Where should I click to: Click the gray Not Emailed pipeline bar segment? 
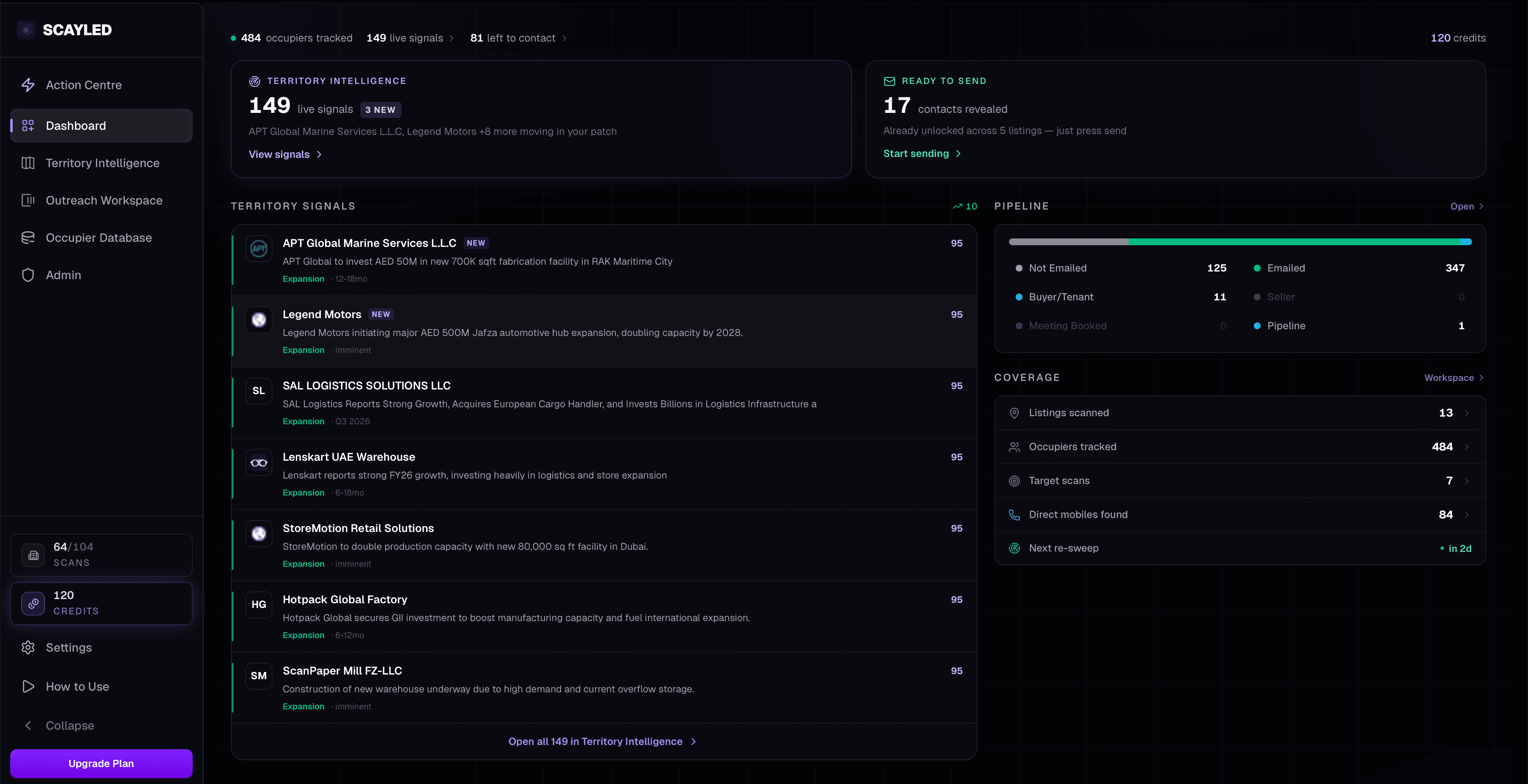1068,242
